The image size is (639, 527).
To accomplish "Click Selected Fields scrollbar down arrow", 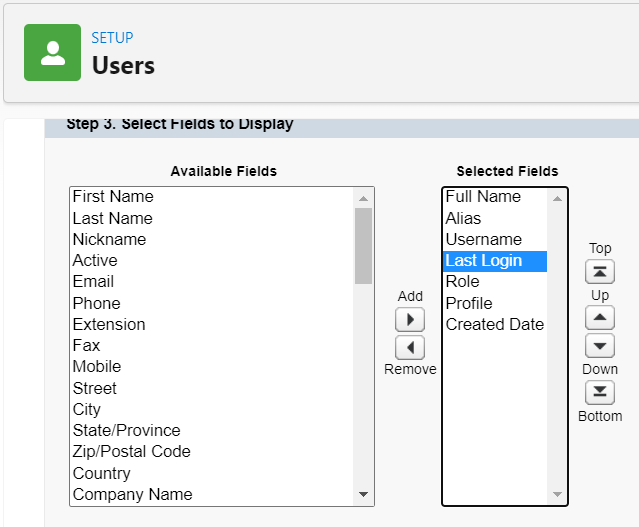I will [557, 494].
